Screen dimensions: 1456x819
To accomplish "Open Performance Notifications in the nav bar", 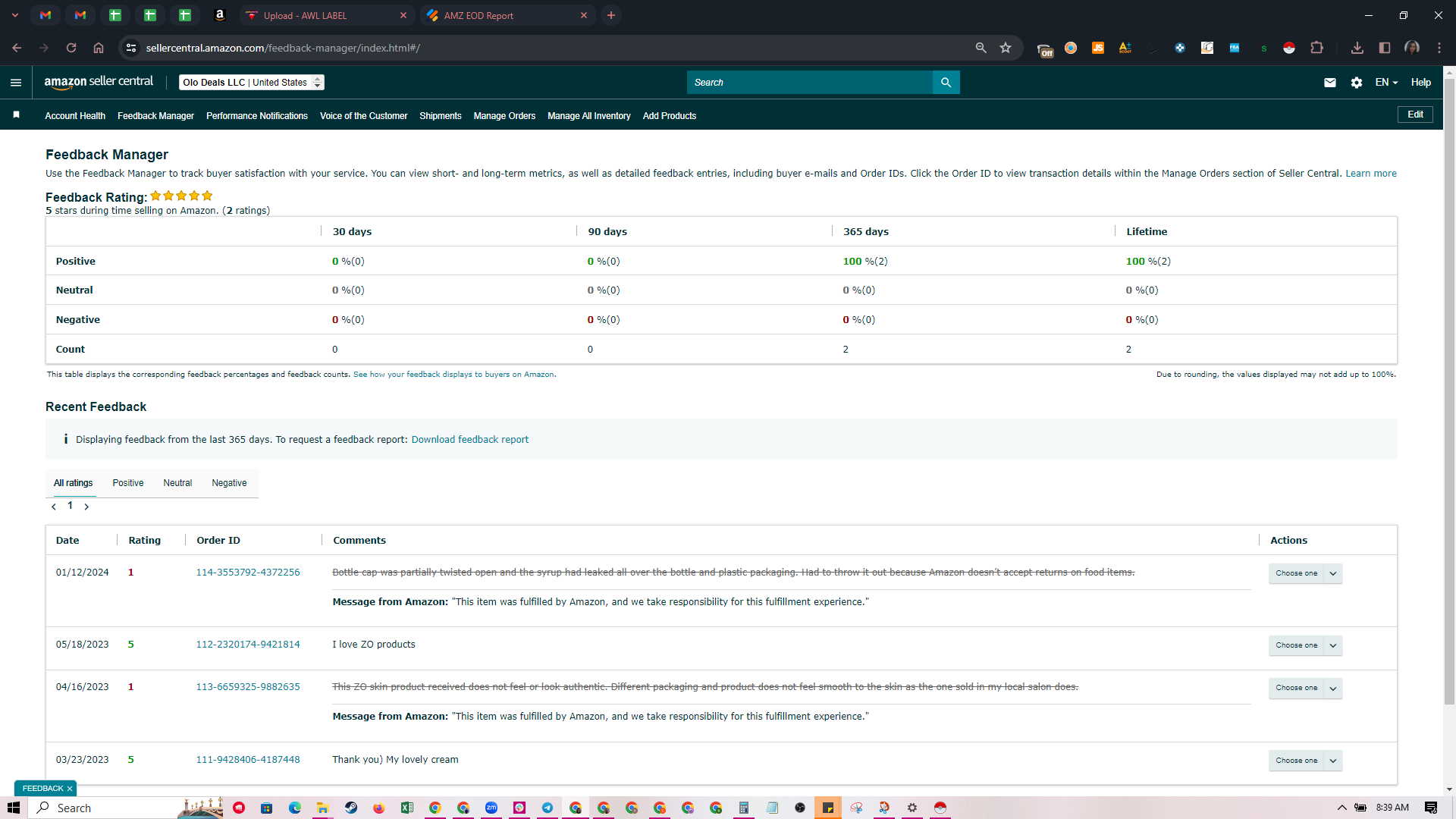I will click(257, 116).
